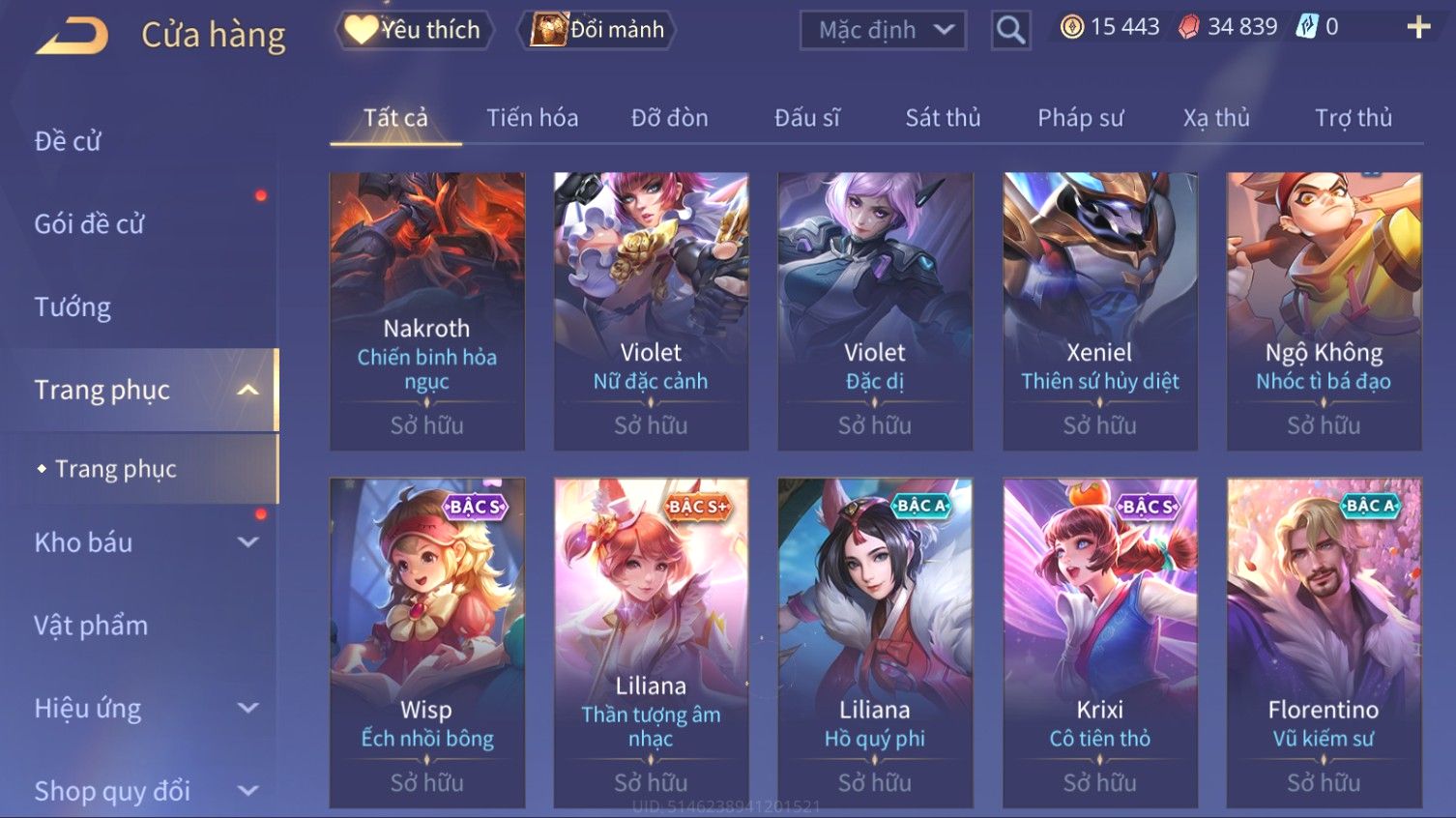Click the gold coin balance icon
Viewport: 1456px width, 818px height.
click(1071, 27)
